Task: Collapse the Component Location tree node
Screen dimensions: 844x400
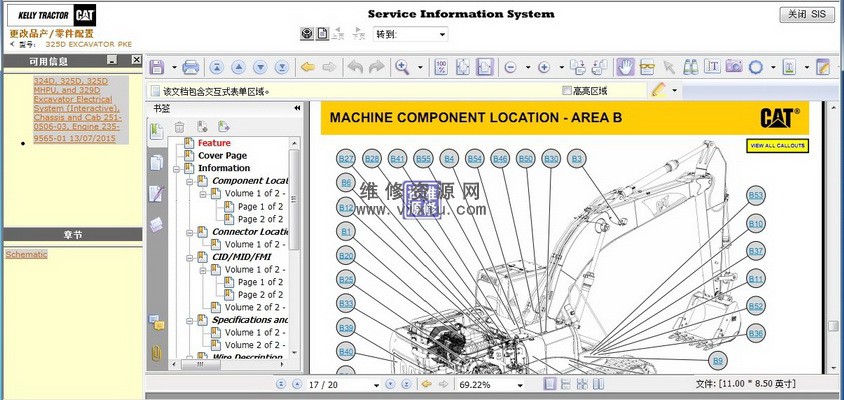Action: pyautogui.click(x=188, y=181)
